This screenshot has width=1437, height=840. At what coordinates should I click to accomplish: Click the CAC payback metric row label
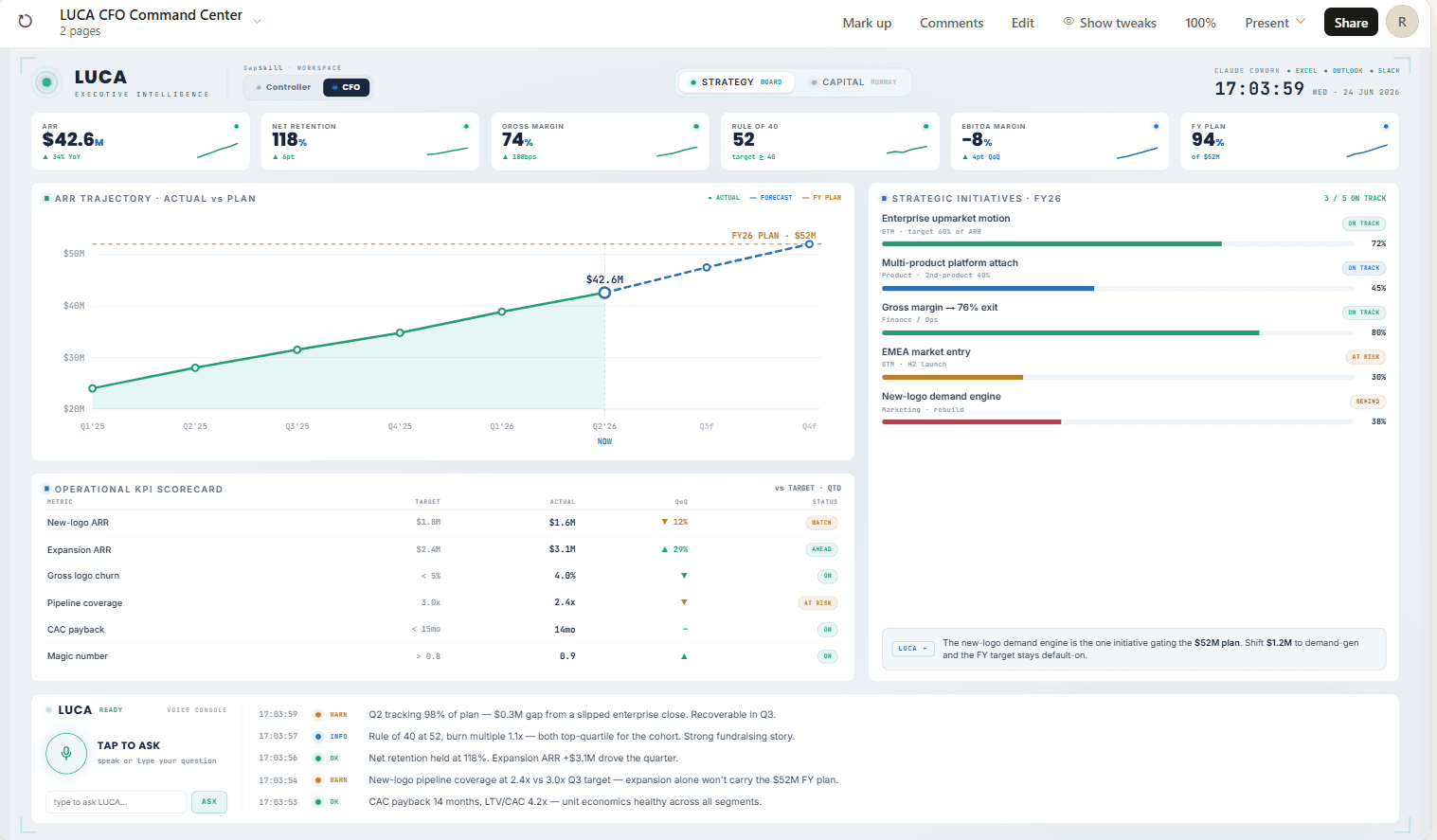click(x=76, y=630)
